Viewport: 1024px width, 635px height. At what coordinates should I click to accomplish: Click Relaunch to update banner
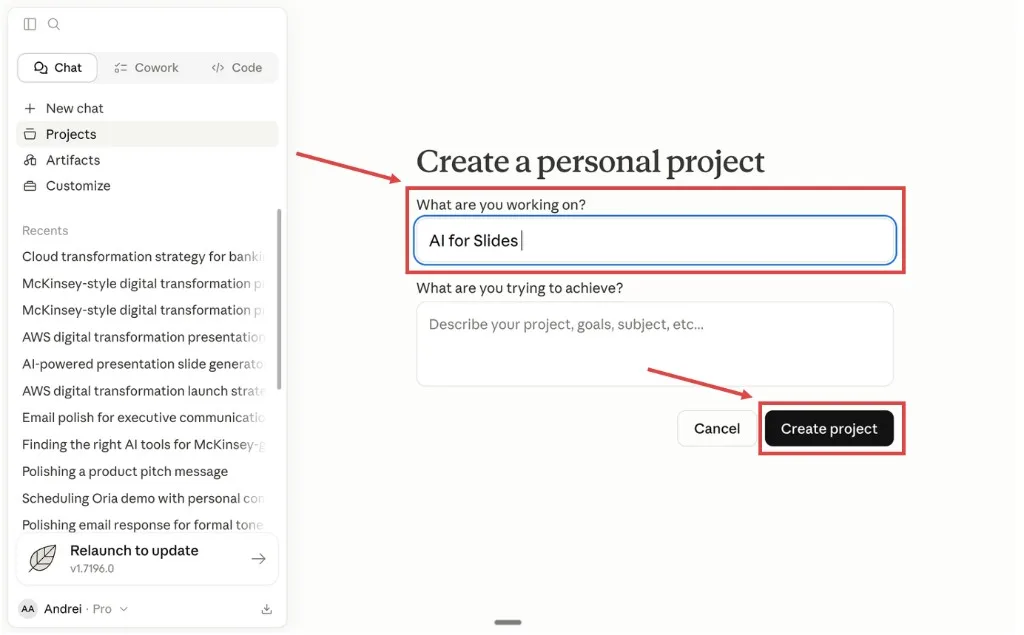pyautogui.click(x=148, y=559)
